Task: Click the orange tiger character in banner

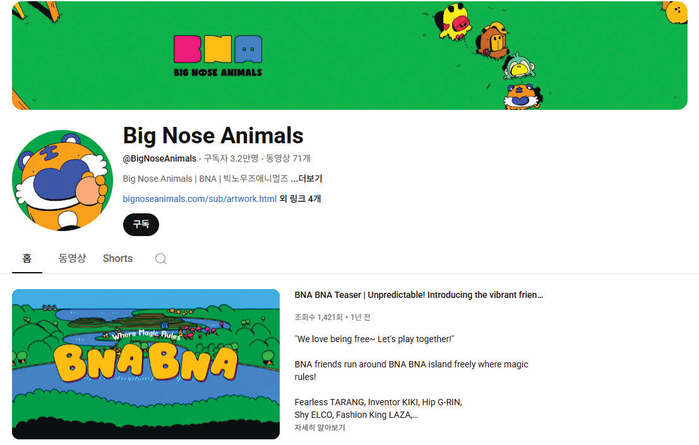Action: pyautogui.click(x=520, y=97)
